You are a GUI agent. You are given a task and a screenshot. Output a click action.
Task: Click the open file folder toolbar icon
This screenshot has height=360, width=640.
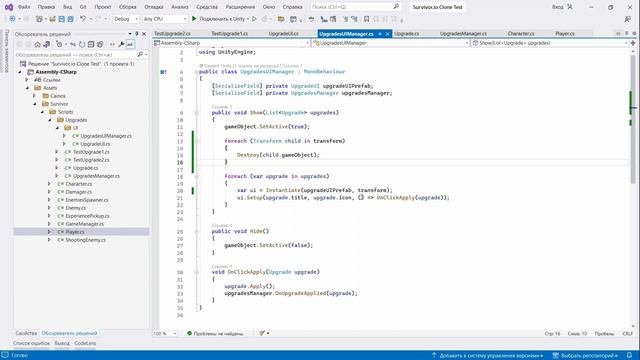(53, 19)
